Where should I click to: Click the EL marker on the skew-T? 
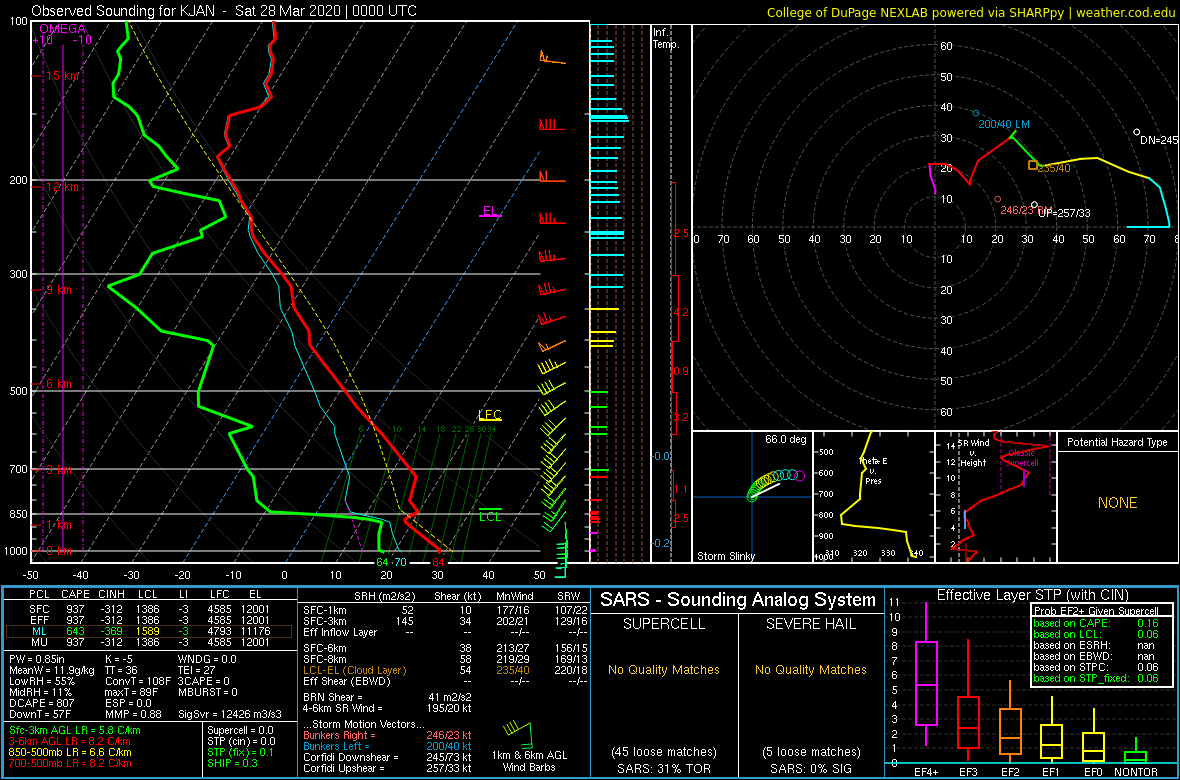[x=491, y=211]
